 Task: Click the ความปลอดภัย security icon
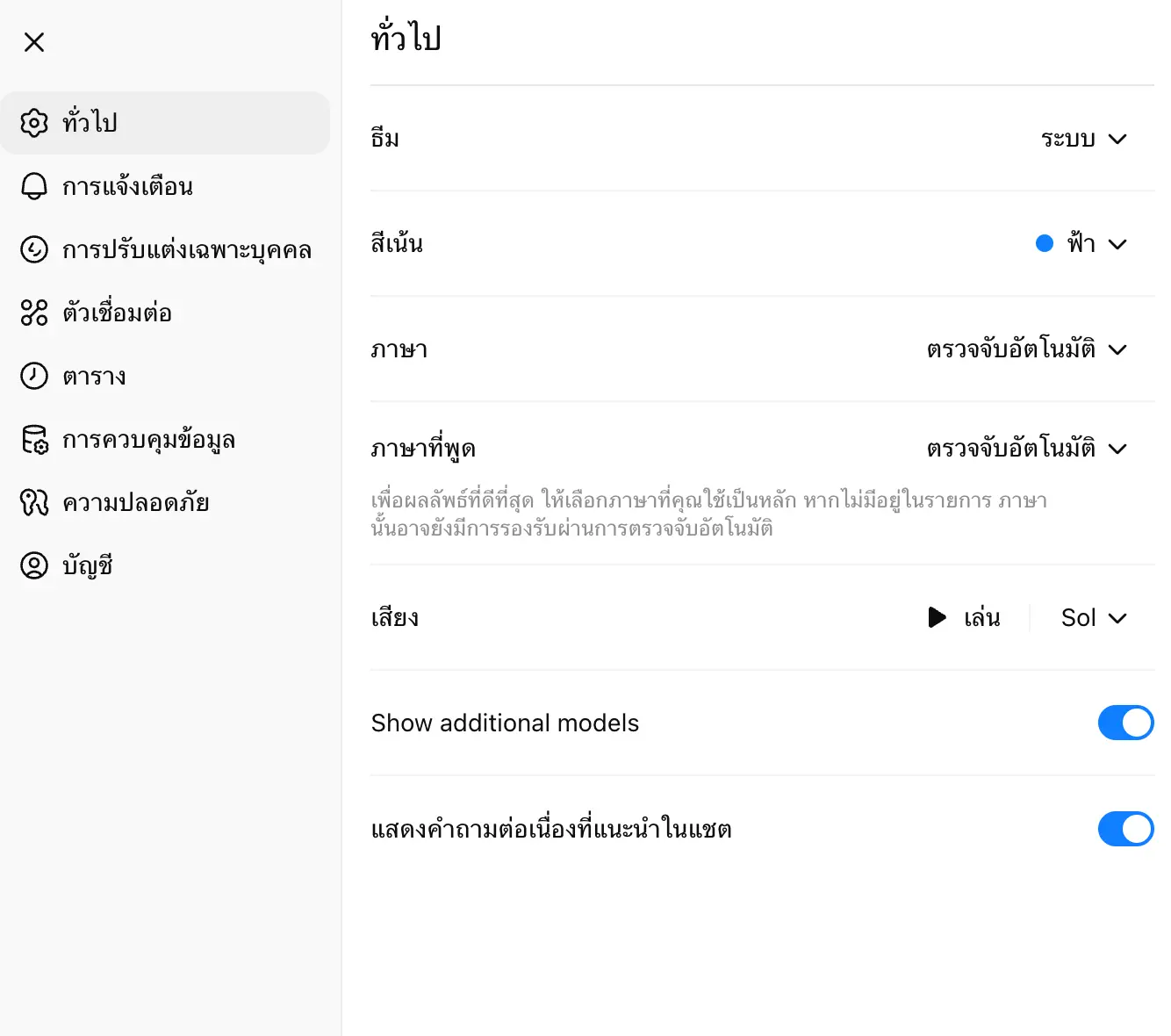point(34,502)
